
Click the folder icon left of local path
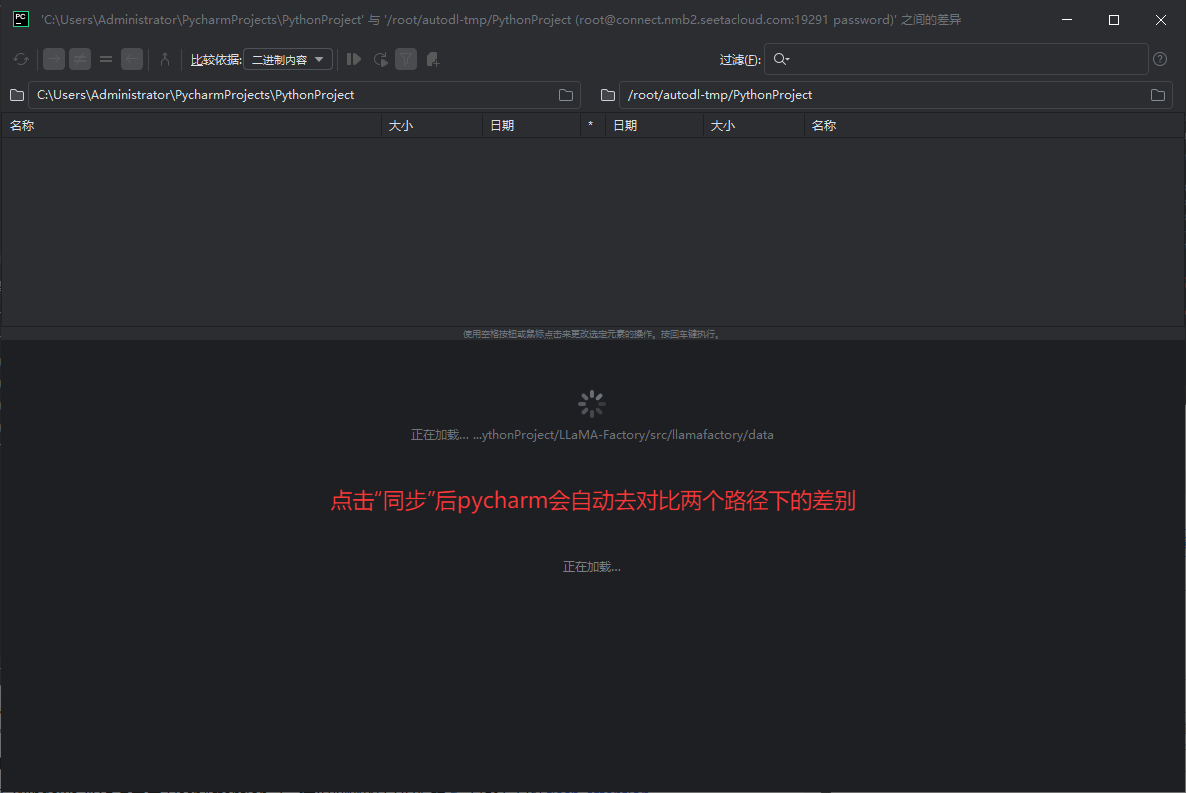click(x=17, y=95)
